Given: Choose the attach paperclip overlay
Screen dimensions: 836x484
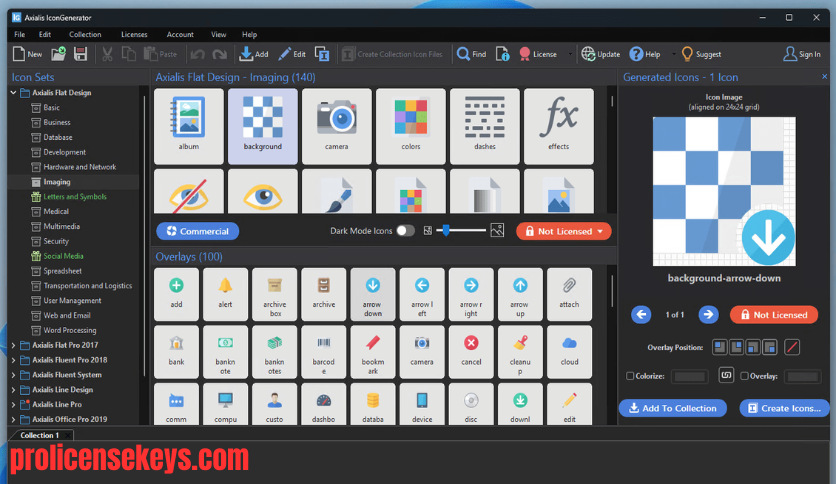Looking at the screenshot, I should pyautogui.click(x=569, y=294).
